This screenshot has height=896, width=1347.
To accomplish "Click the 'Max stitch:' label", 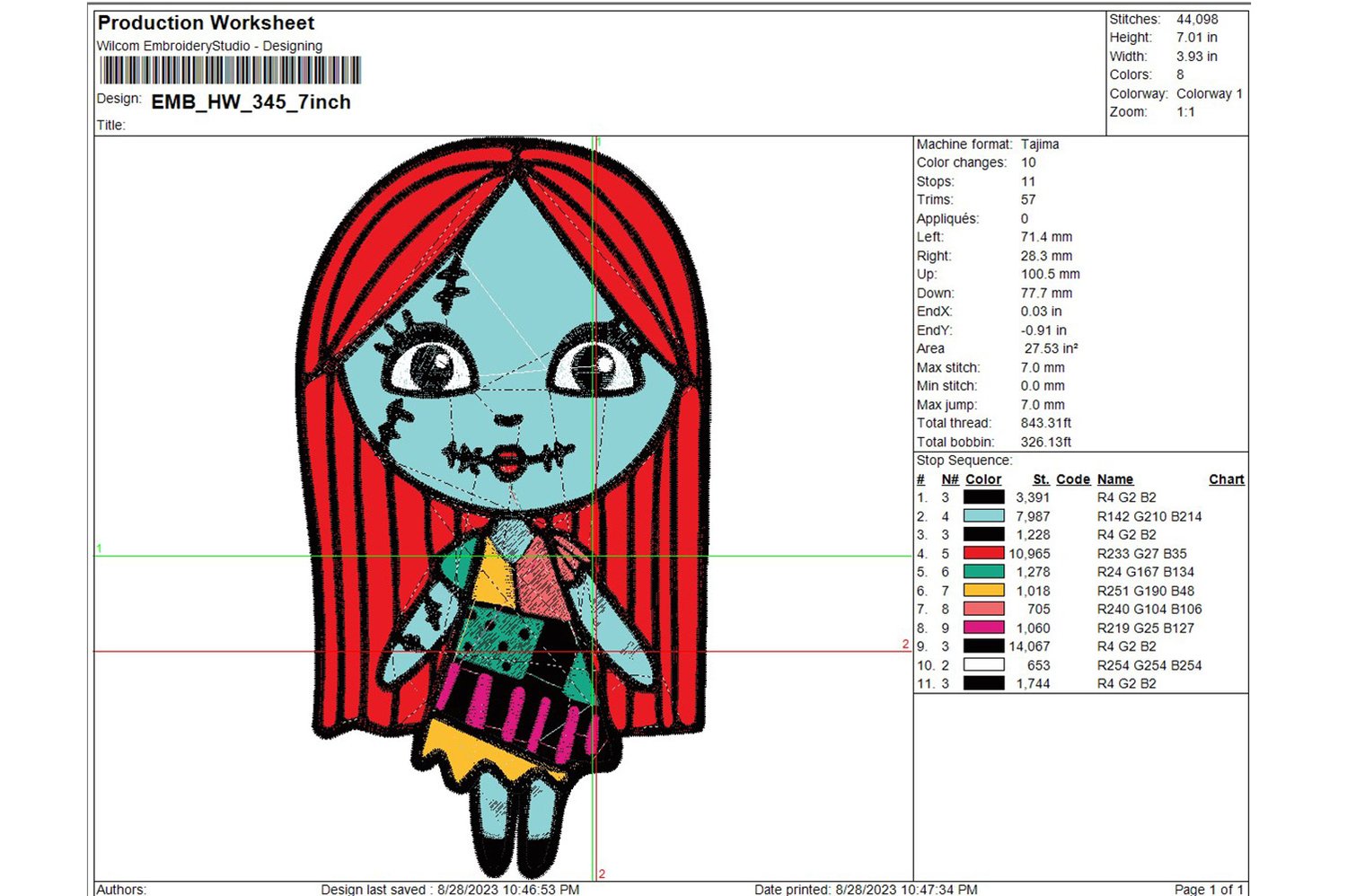I will [x=948, y=367].
